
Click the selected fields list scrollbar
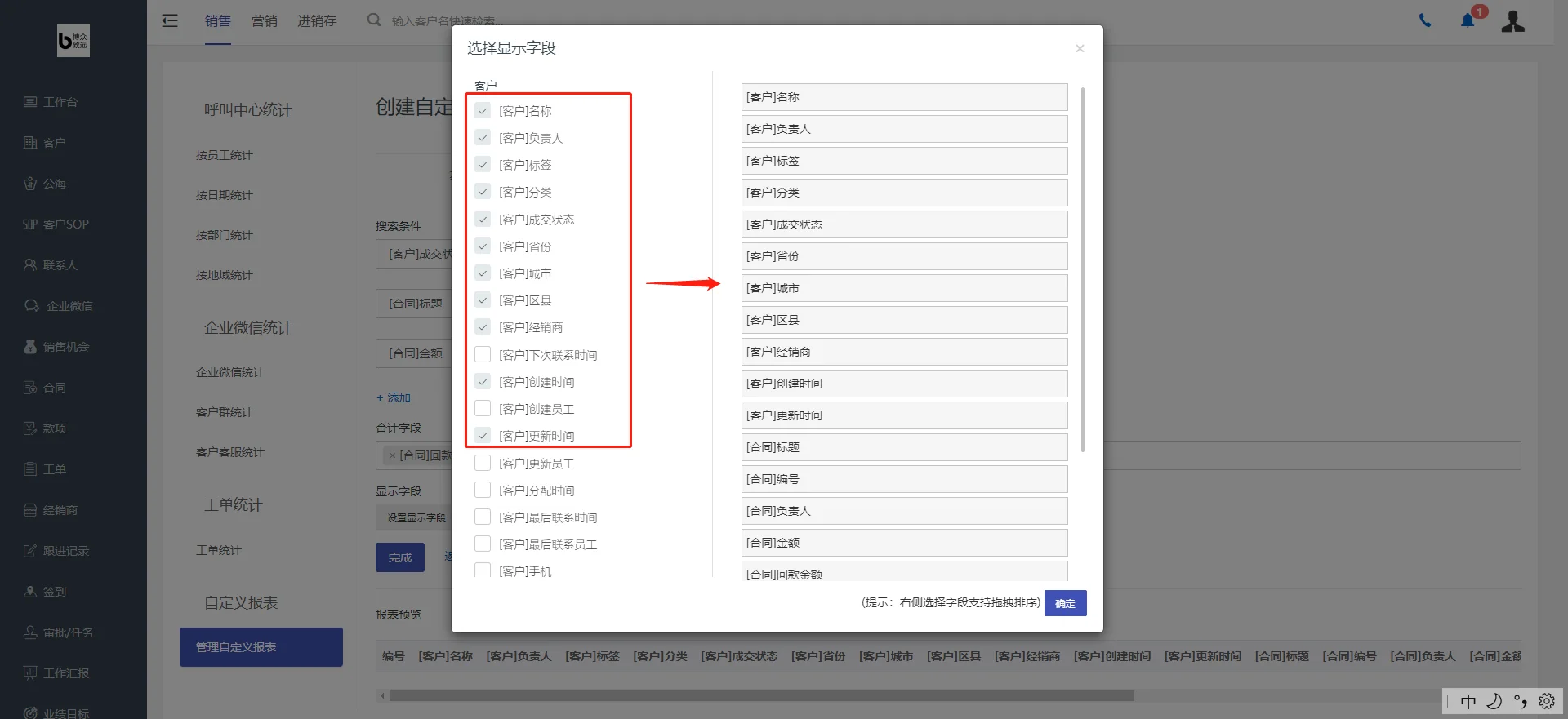point(1083,269)
